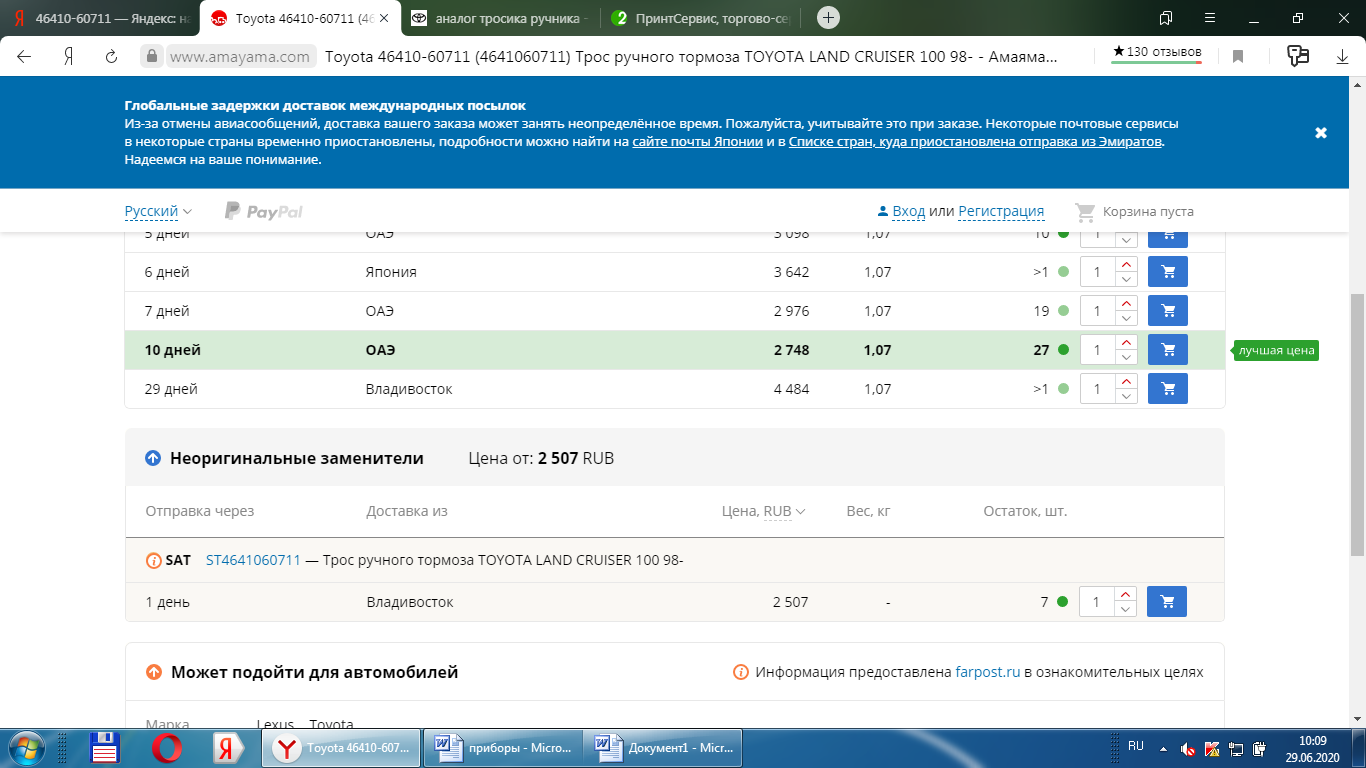Click the Yandex home Я button in toolbar
1366x768 pixels.
click(x=68, y=57)
